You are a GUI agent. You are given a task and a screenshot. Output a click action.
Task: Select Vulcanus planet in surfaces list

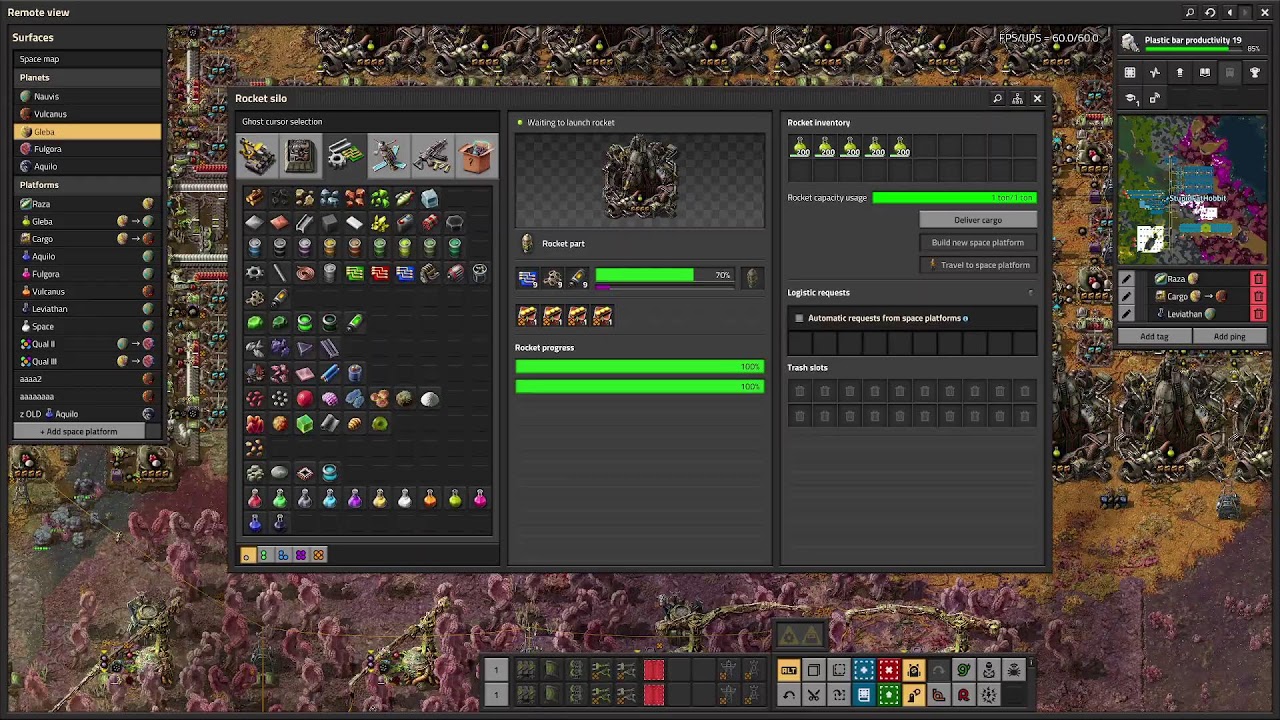[87, 114]
